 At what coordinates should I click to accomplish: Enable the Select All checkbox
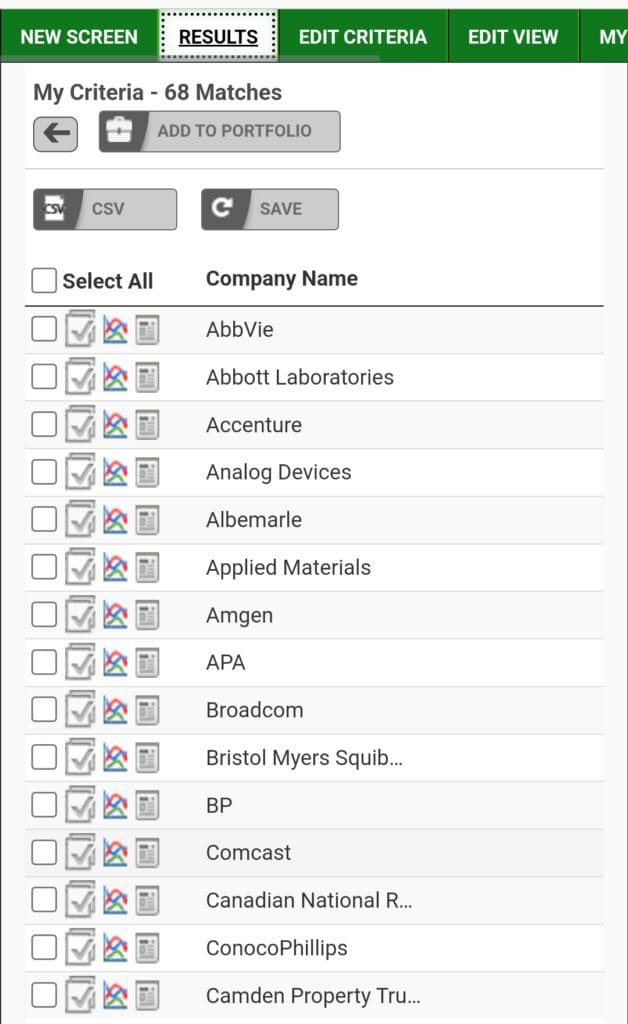[x=44, y=281]
